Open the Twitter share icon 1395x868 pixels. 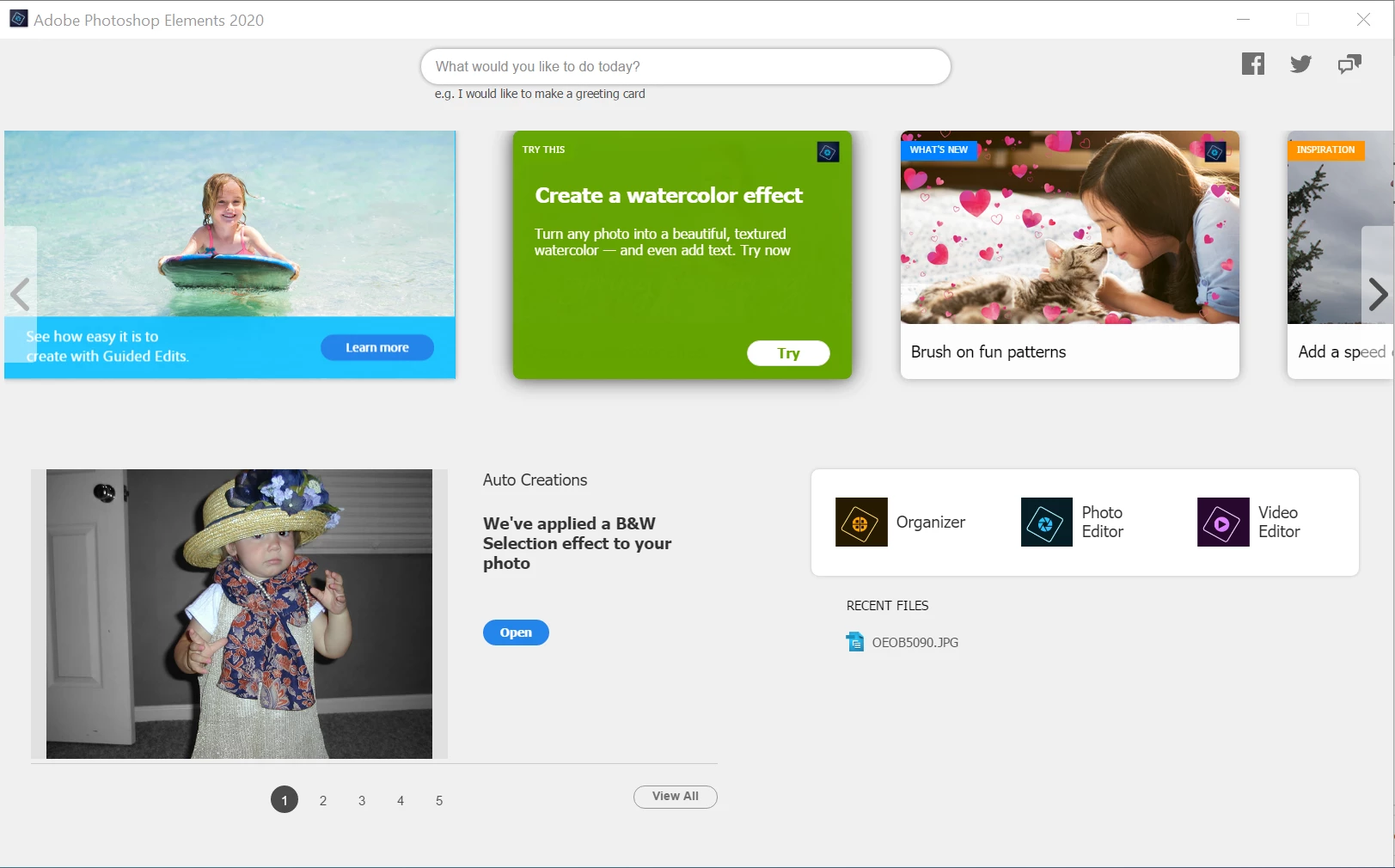tap(1300, 64)
